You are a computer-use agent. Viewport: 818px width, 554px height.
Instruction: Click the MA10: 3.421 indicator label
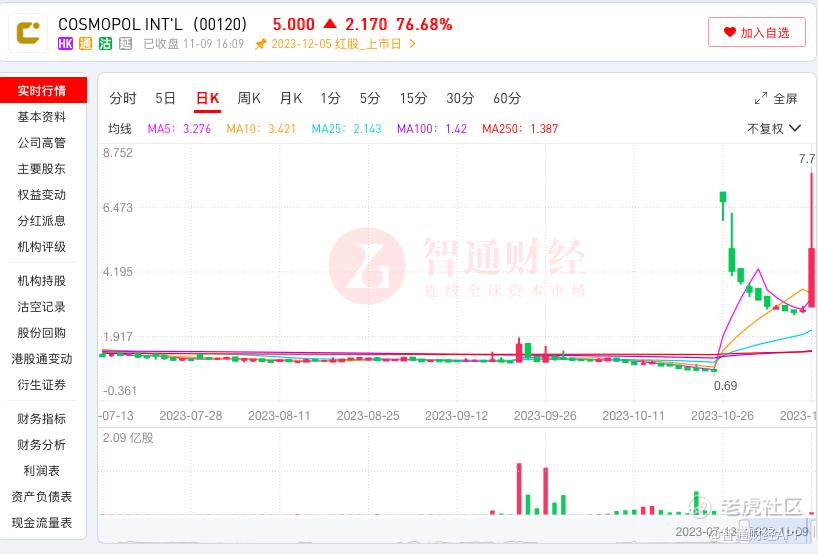(x=261, y=129)
